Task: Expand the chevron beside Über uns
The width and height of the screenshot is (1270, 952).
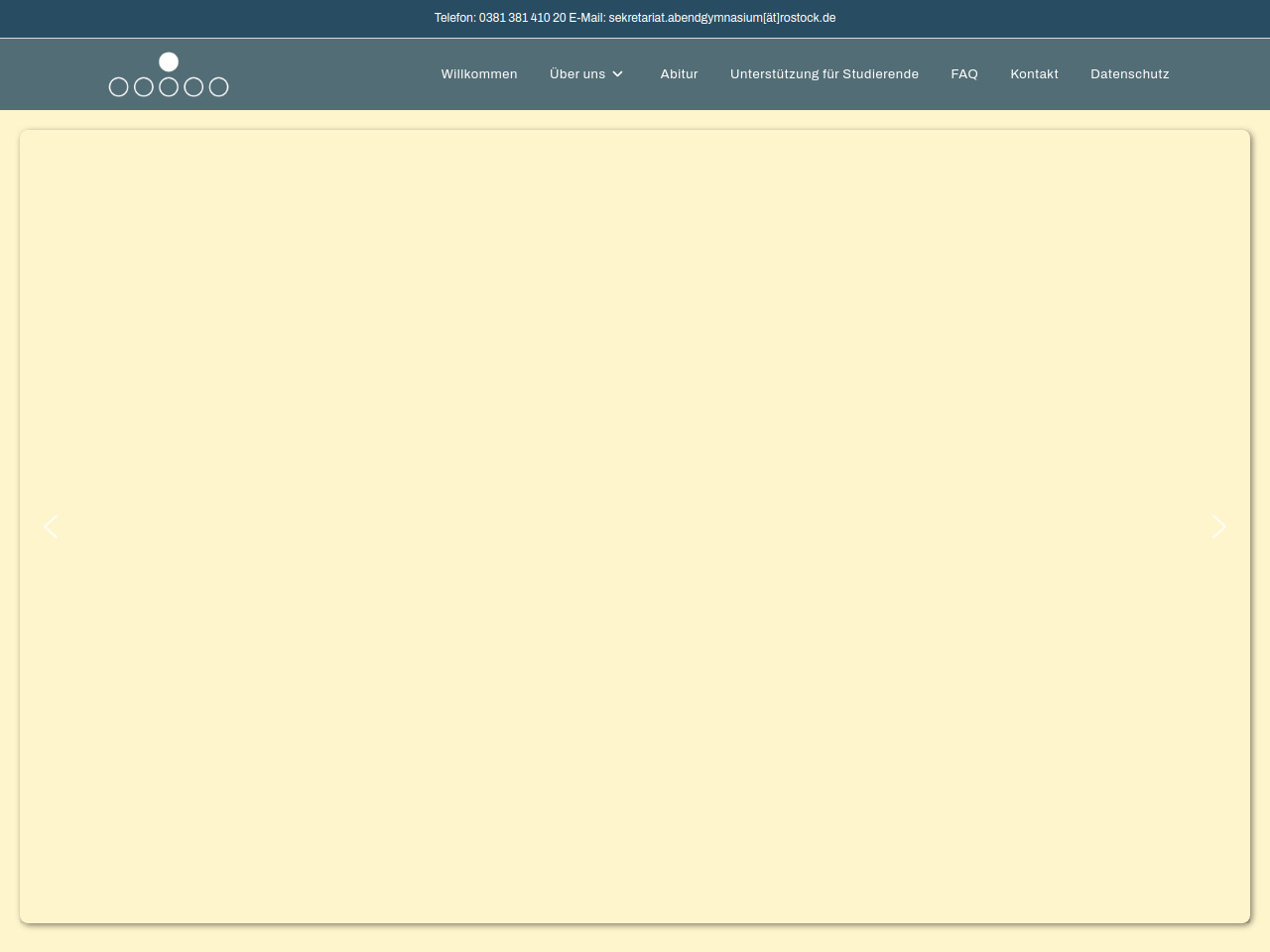Action: [618, 74]
